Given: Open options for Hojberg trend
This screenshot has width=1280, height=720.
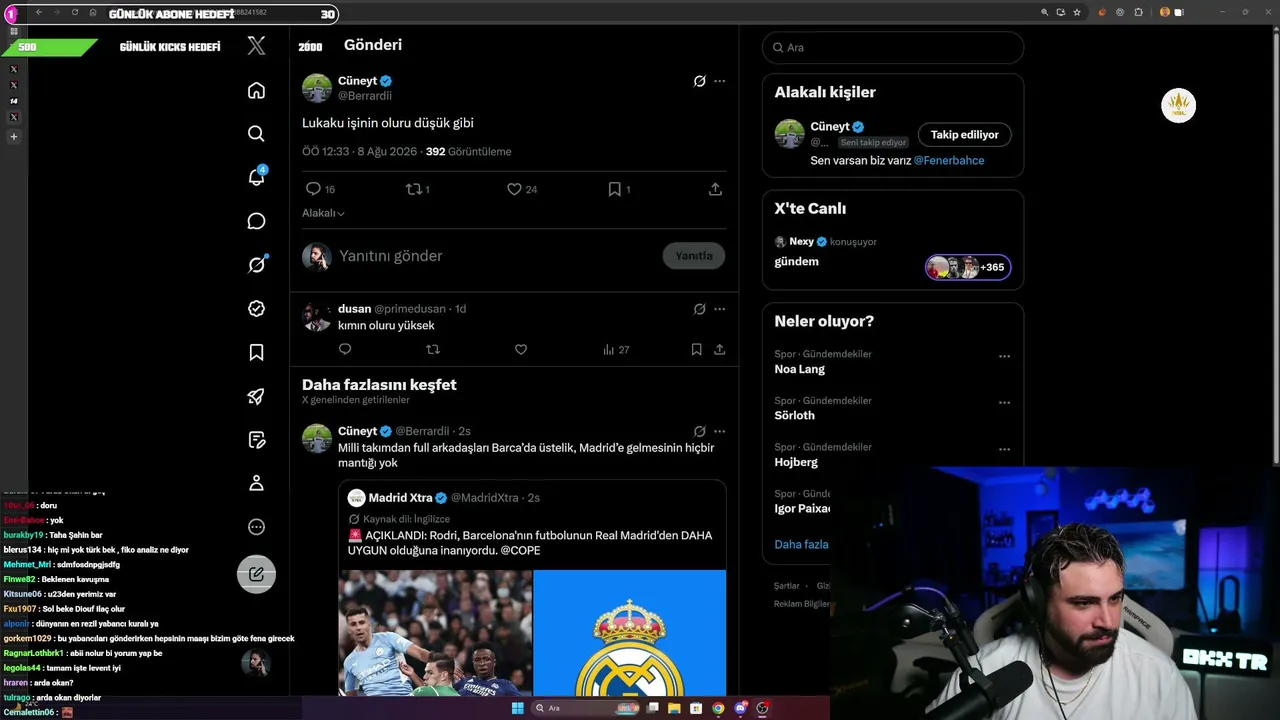Looking at the screenshot, I should tap(1004, 449).
